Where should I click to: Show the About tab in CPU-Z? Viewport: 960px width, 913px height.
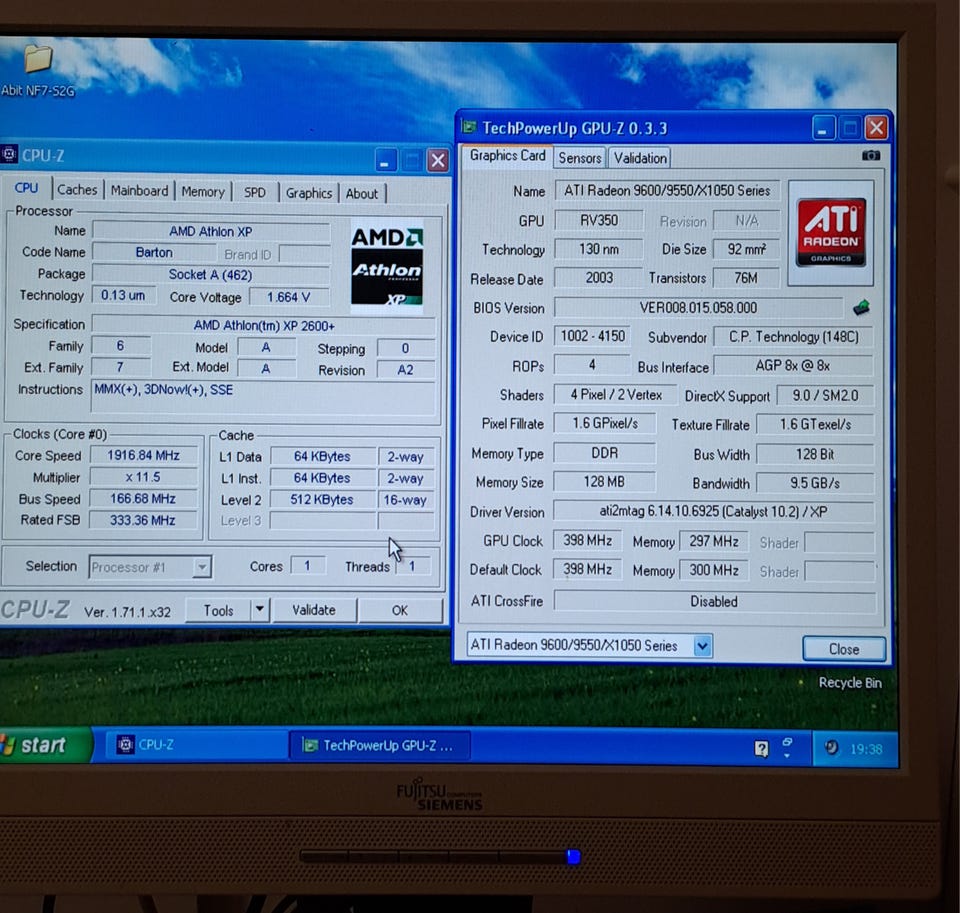coord(362,194)
